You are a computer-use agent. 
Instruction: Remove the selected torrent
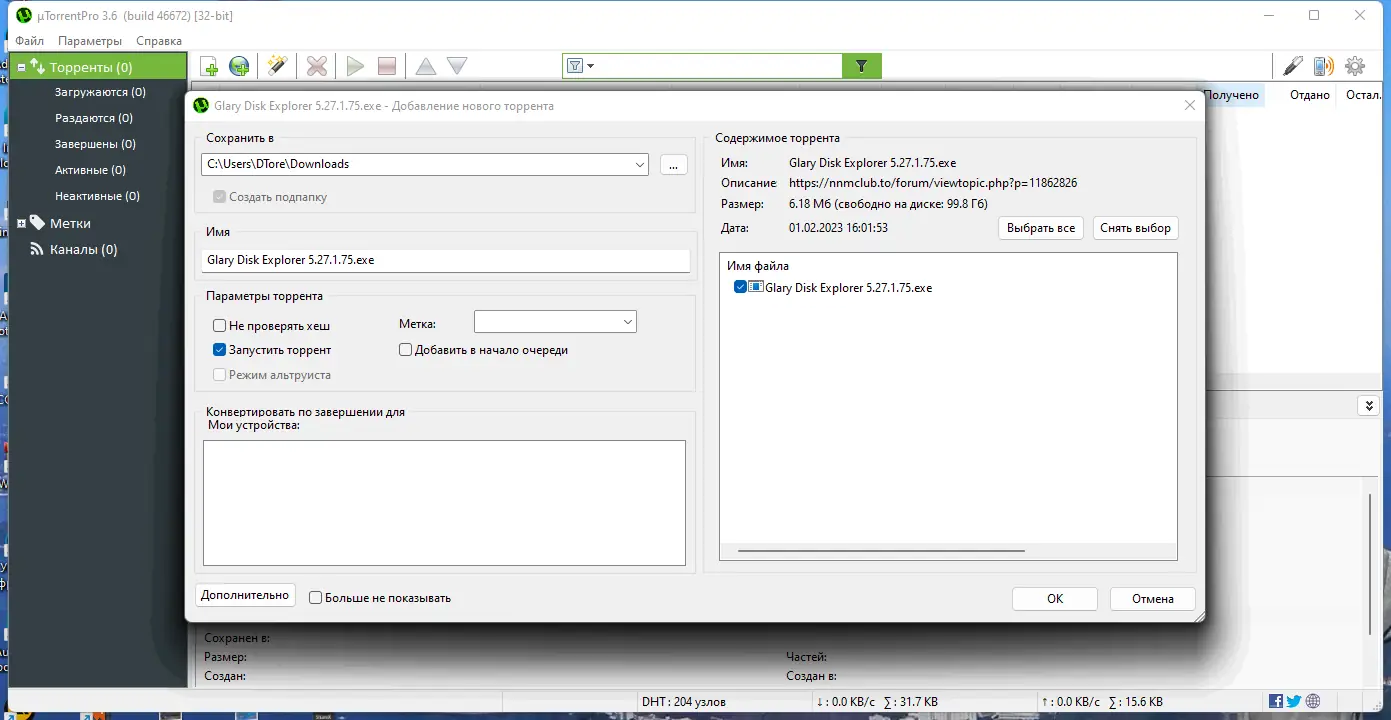pyautogui.click(x=316, y=65)
